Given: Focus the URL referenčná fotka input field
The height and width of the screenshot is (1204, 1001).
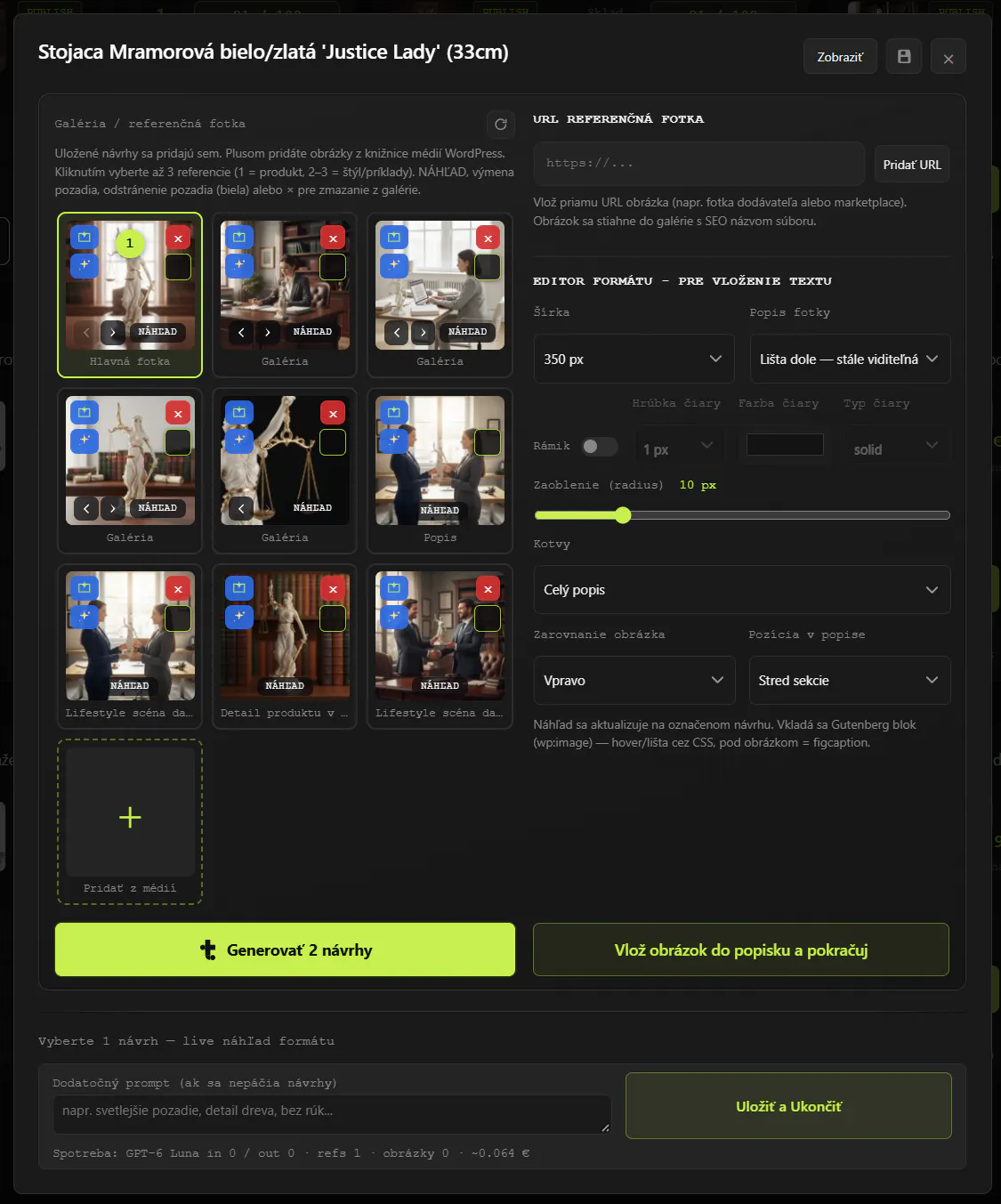Looking at the screenshot, I should (699, 164).
